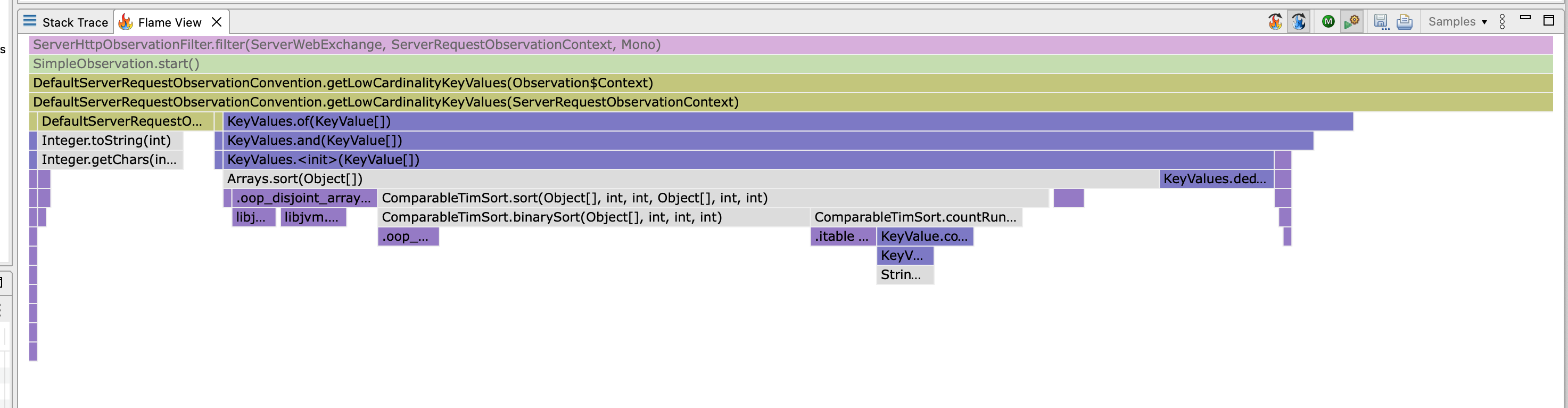This screenshot has width=1568, height=408.
Task: Select the Flame View tab
Action: click(170, 22)
